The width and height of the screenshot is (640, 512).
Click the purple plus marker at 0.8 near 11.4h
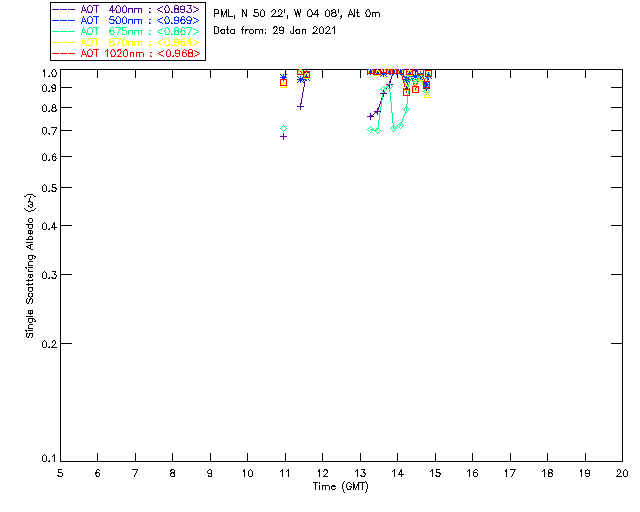coord(300,107)
